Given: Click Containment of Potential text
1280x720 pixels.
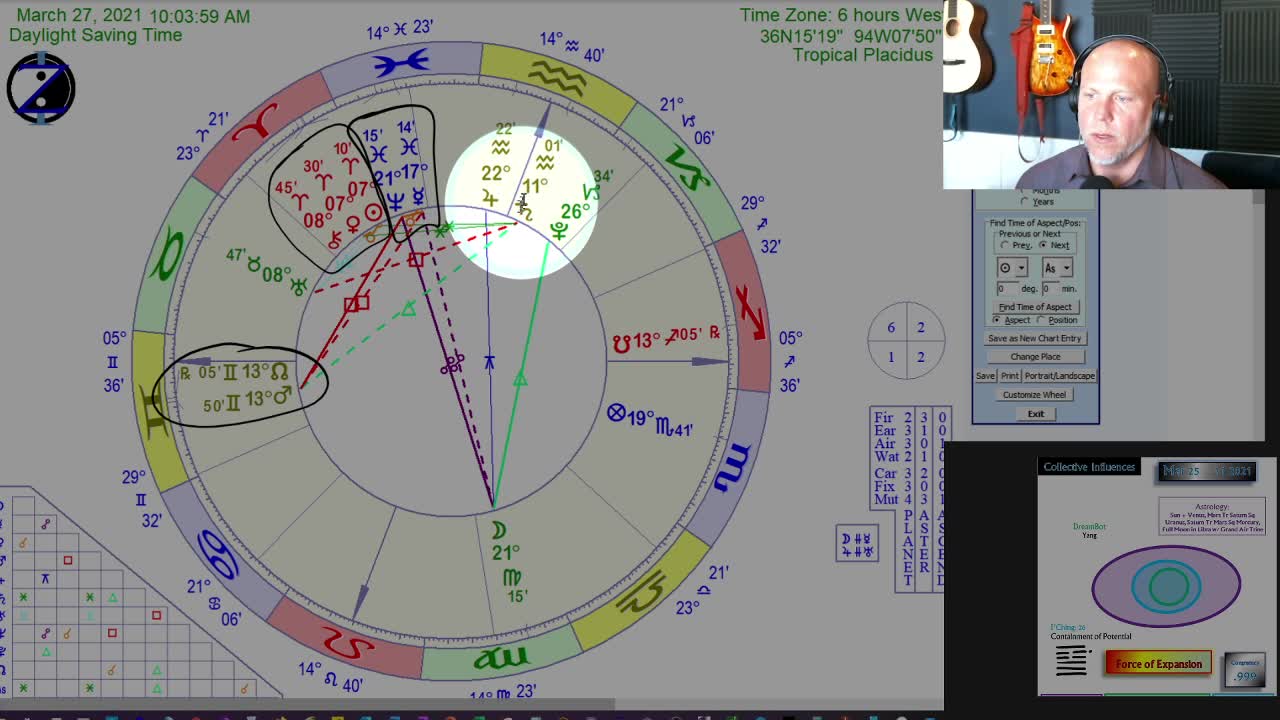Looking at the screenshot, I should (x=1091, y=636).
